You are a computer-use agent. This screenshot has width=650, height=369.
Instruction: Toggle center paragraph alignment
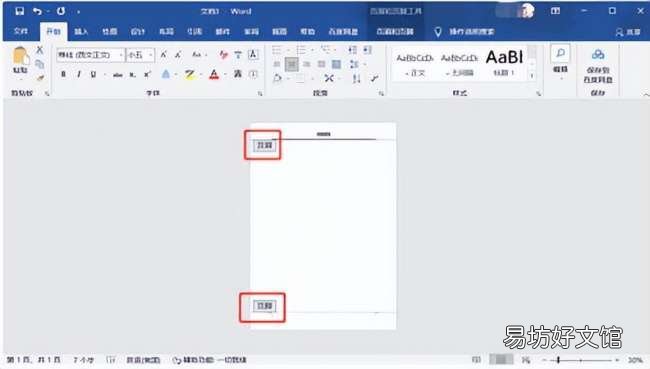pos(292,64)
